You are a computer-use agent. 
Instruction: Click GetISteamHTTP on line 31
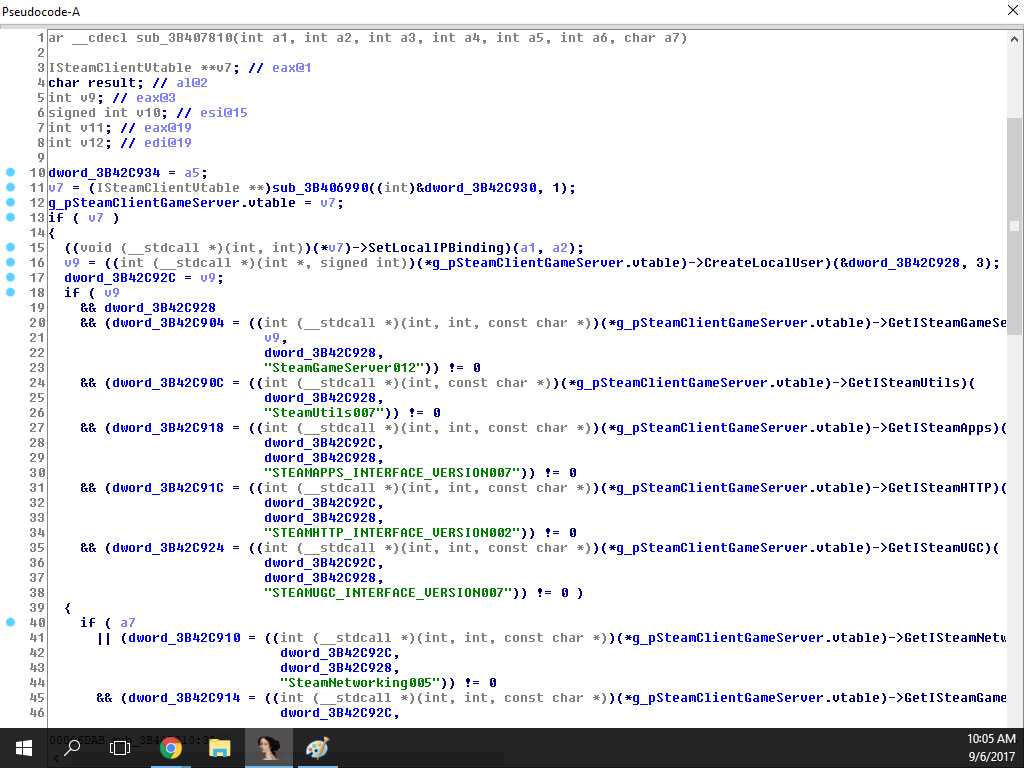click(940, 488)
